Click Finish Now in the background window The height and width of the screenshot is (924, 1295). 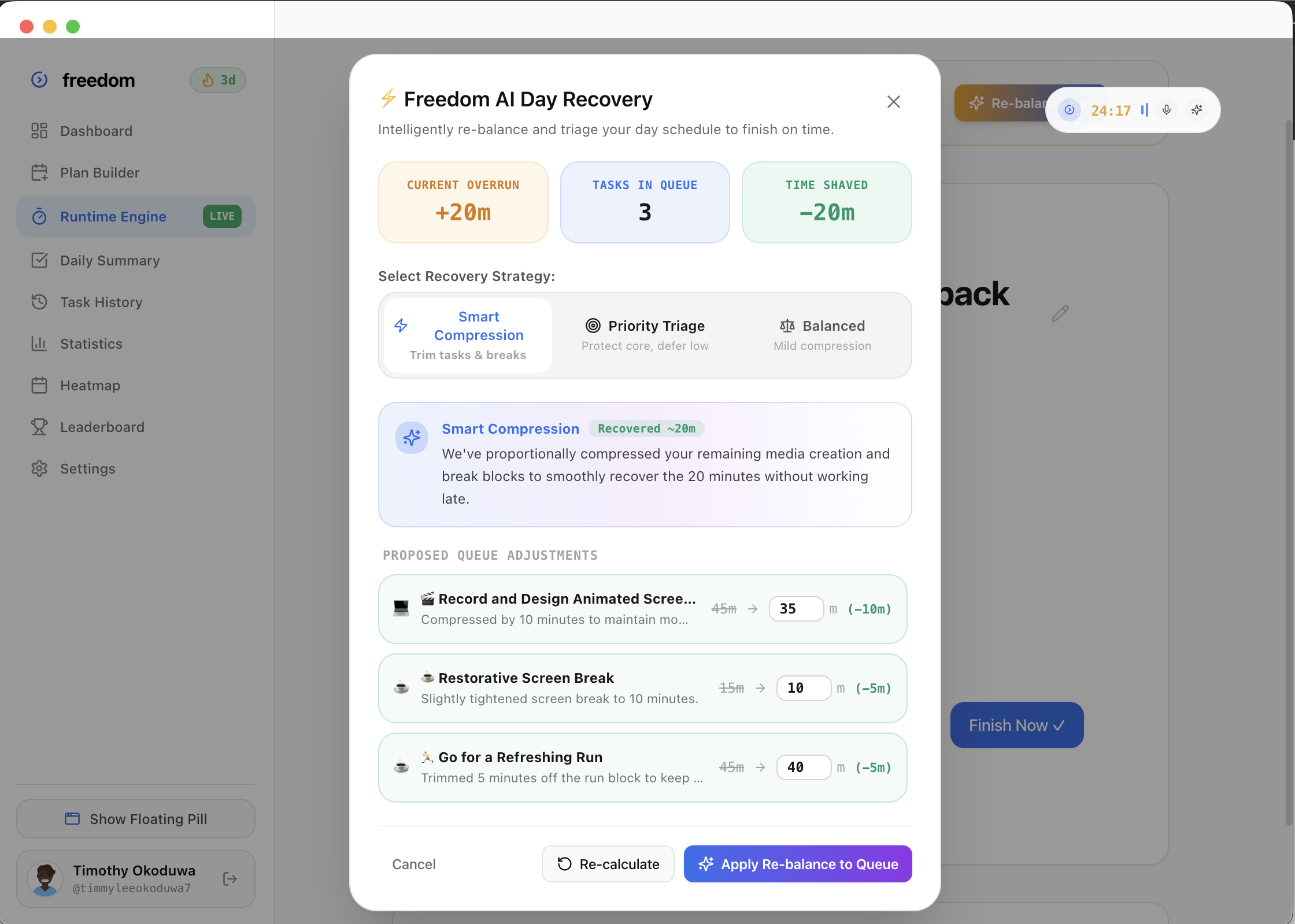tap(1017, 725)
